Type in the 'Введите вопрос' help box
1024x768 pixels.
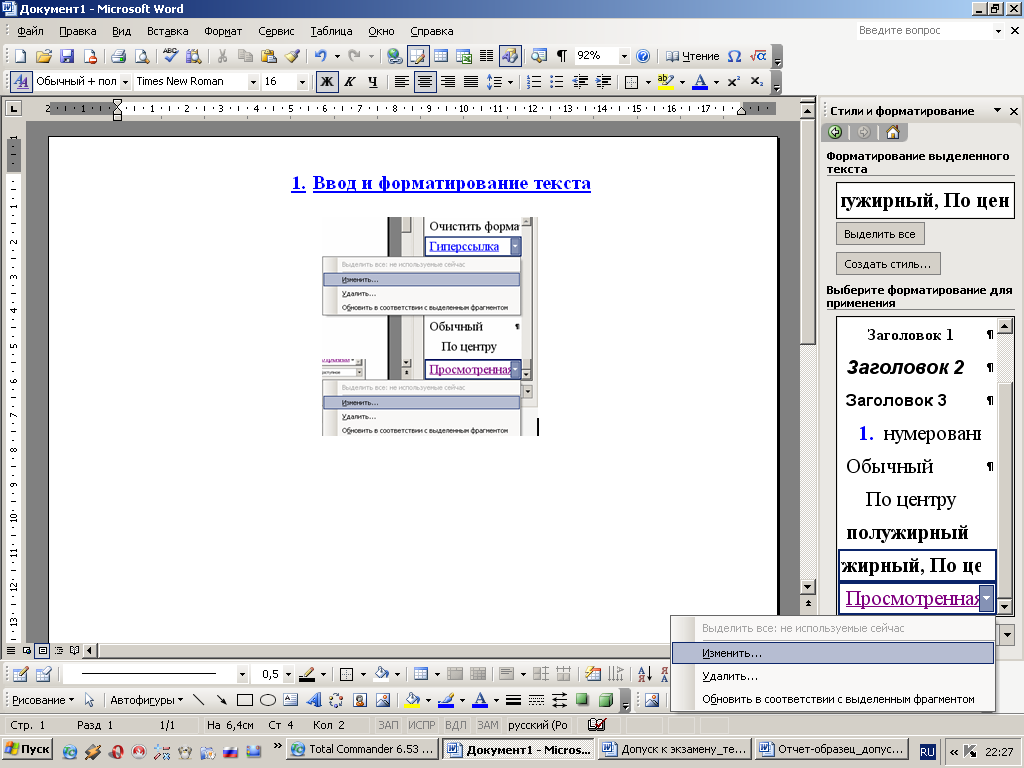(x=923, y=31)
